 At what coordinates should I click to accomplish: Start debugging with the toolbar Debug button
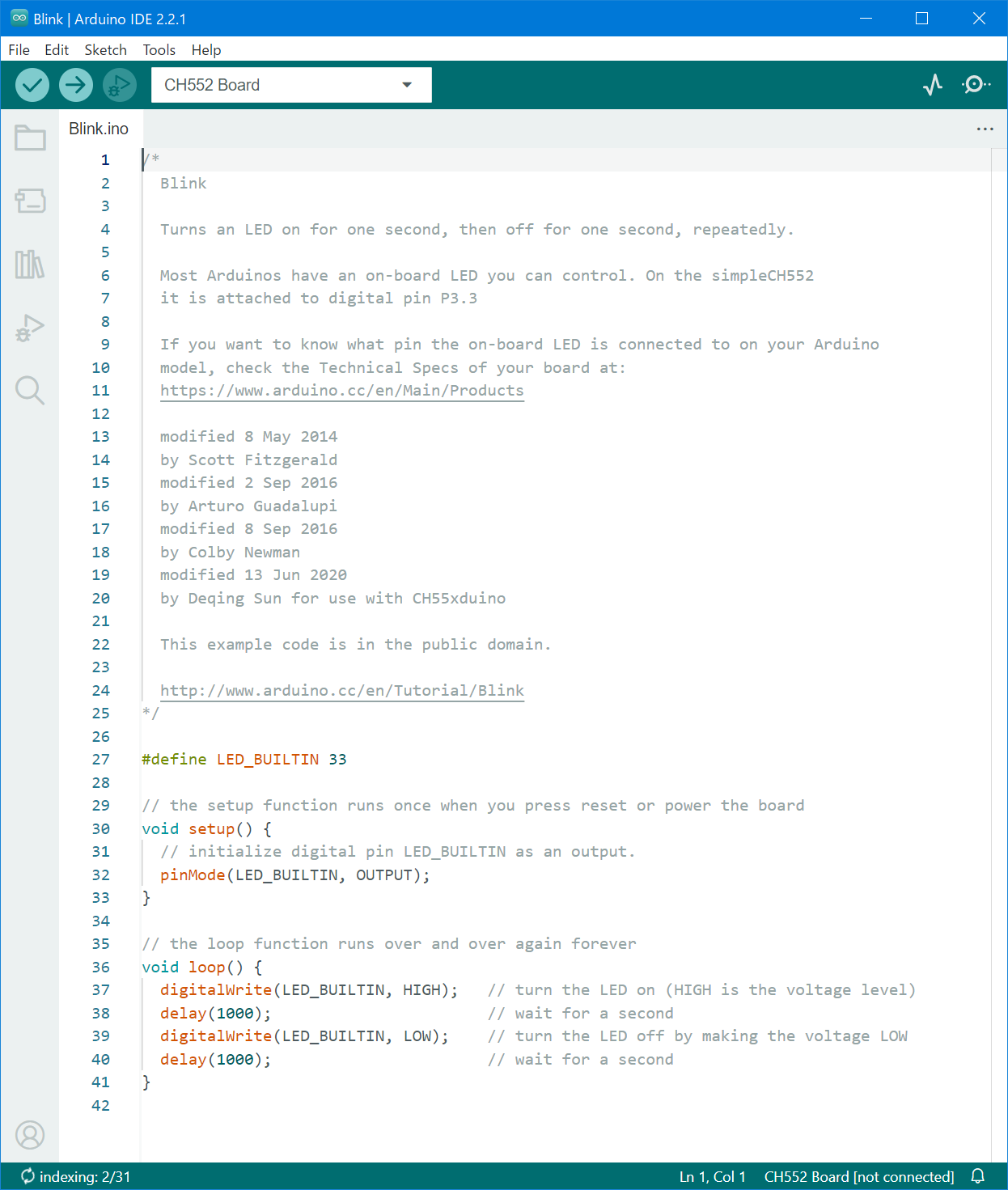tap(120, 85)
